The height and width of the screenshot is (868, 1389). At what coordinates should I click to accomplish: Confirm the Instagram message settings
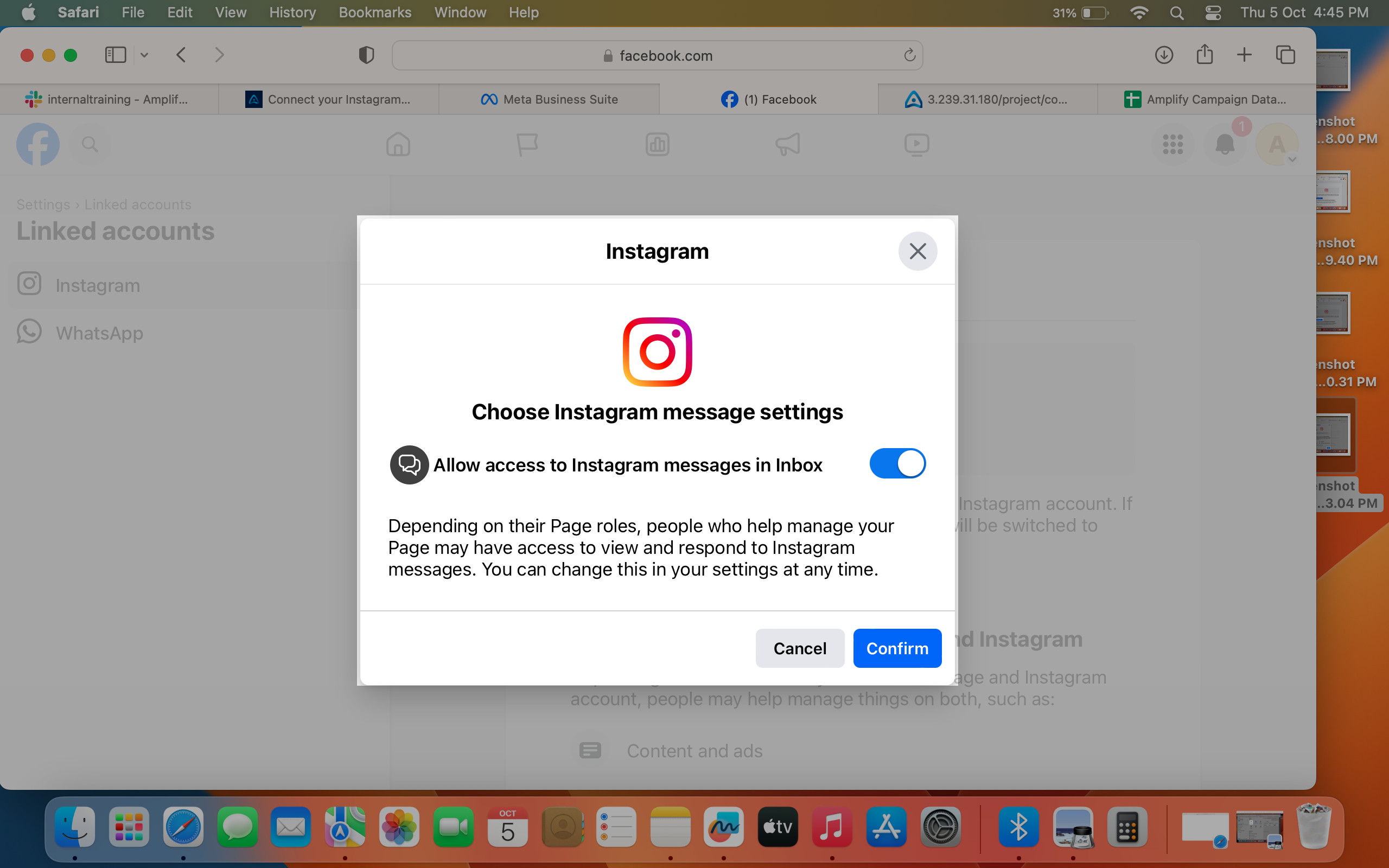tap(897, 648)
